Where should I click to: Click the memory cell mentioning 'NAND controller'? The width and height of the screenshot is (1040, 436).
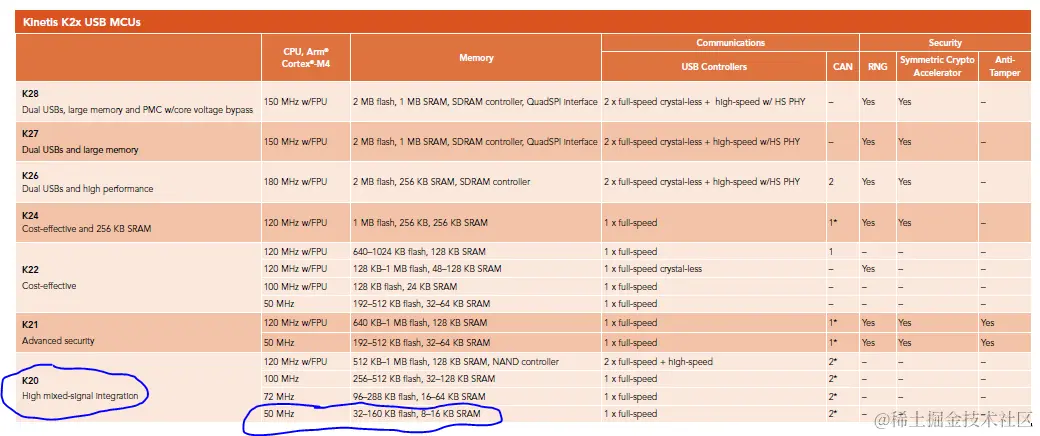456,362
